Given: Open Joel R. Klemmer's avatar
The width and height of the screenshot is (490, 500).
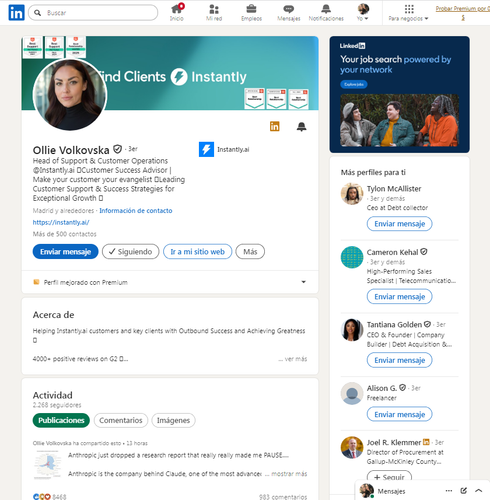Looking at the screenshot, I should (352, 447).
